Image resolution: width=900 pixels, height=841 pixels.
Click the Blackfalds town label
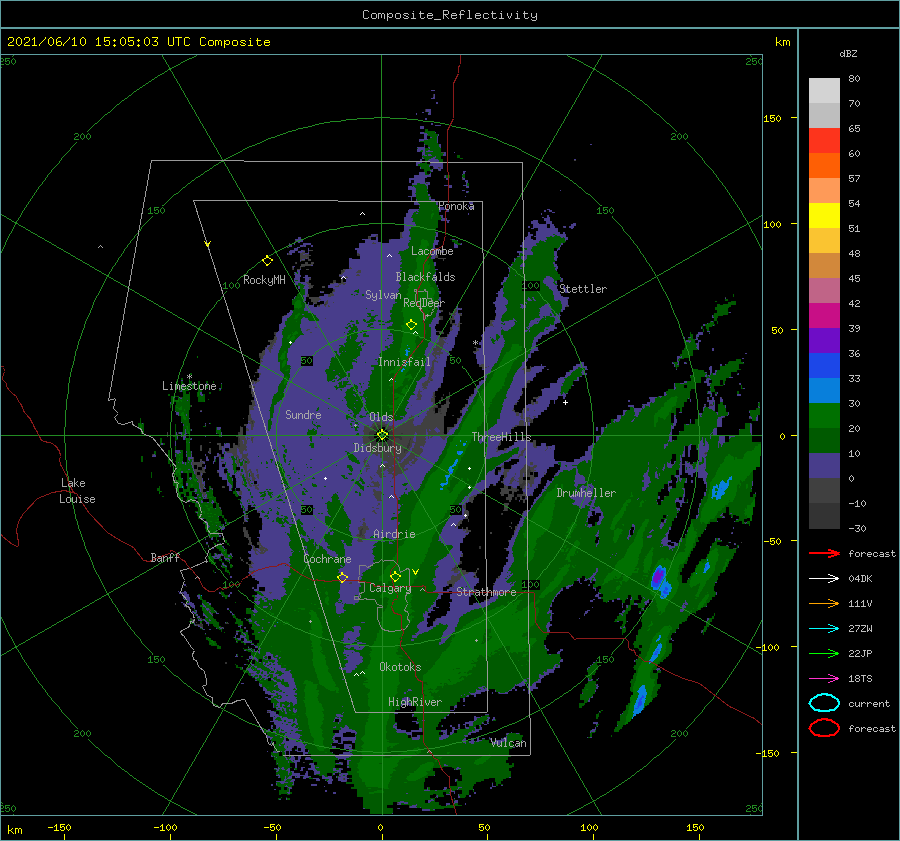(425, 277)
